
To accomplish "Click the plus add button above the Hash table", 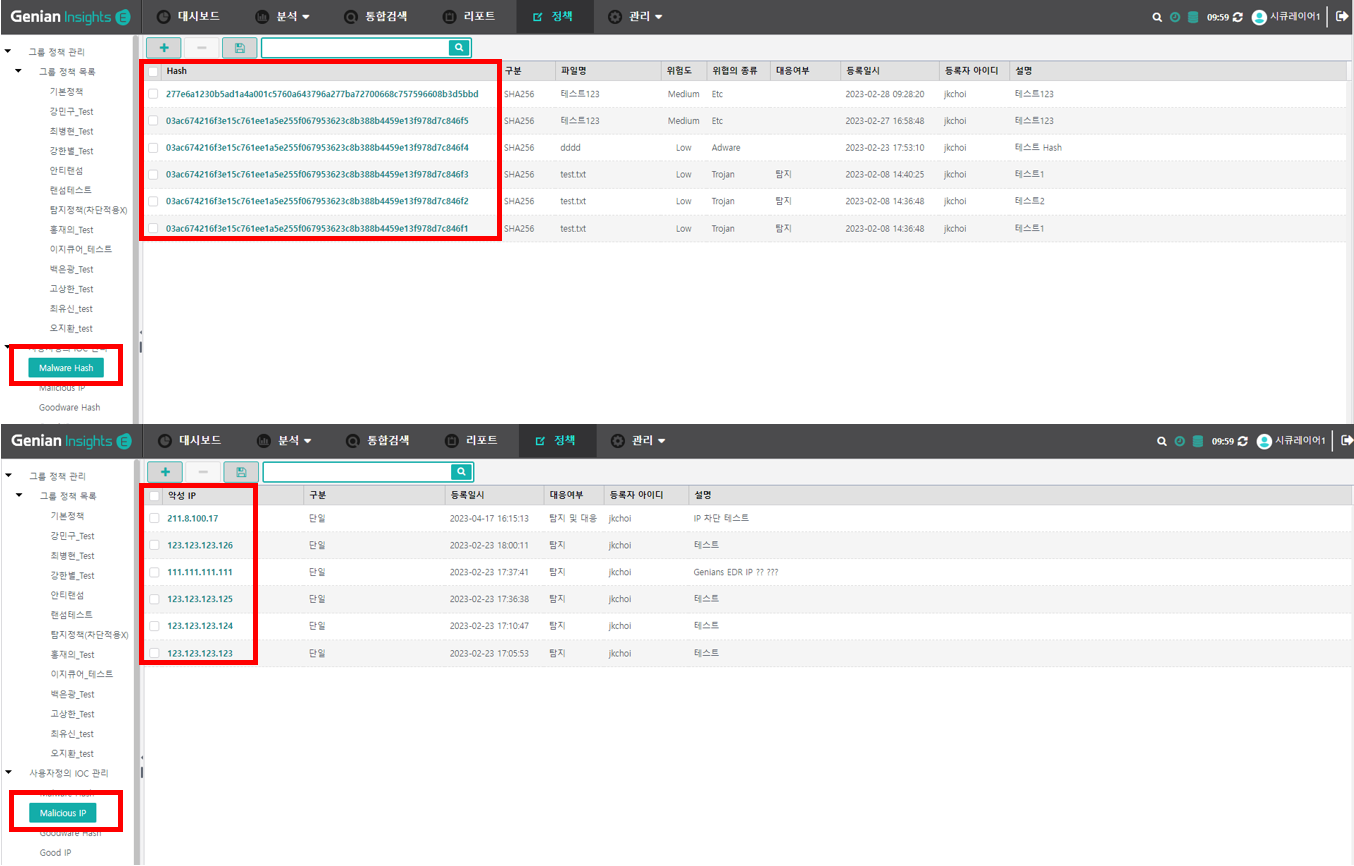I will [x=164, y=47].
